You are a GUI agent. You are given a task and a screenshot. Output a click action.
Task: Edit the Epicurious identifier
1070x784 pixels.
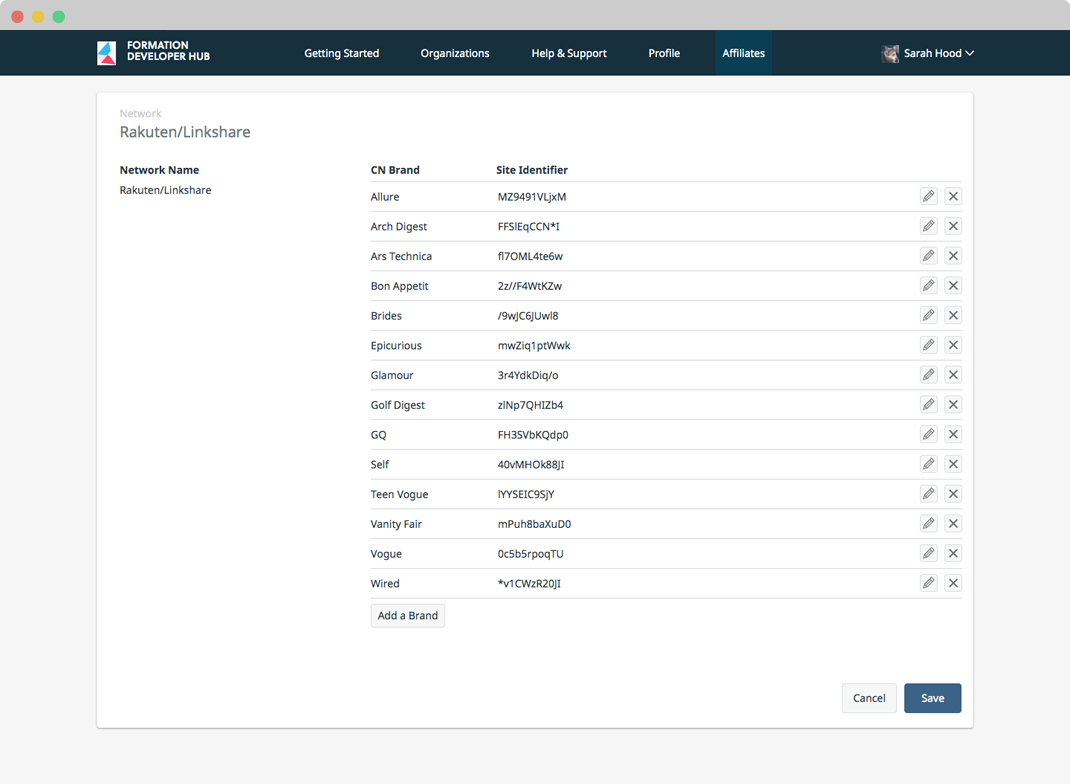[928, 345]
